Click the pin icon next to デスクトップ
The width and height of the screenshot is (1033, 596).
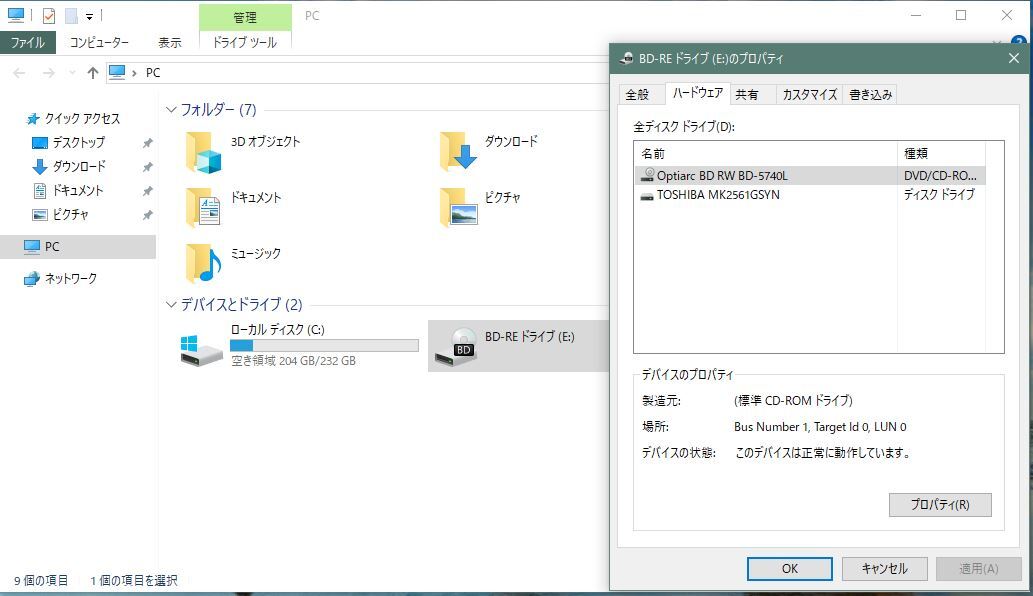point(148,143)
